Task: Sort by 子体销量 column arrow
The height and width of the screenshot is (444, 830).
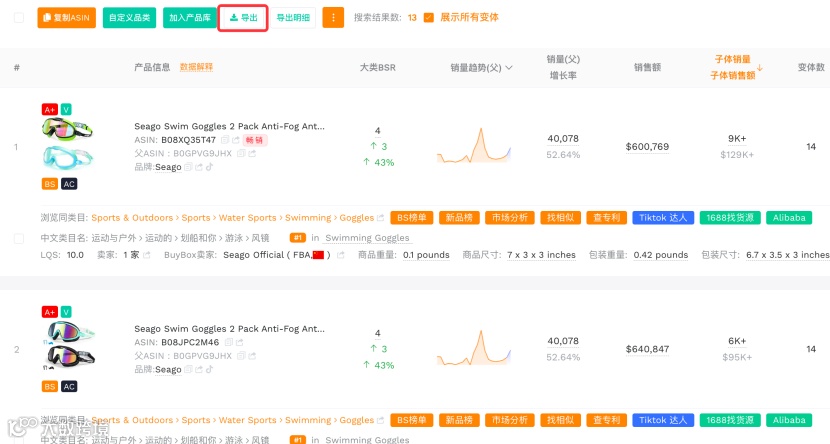Action: click(x=760, y=68)
